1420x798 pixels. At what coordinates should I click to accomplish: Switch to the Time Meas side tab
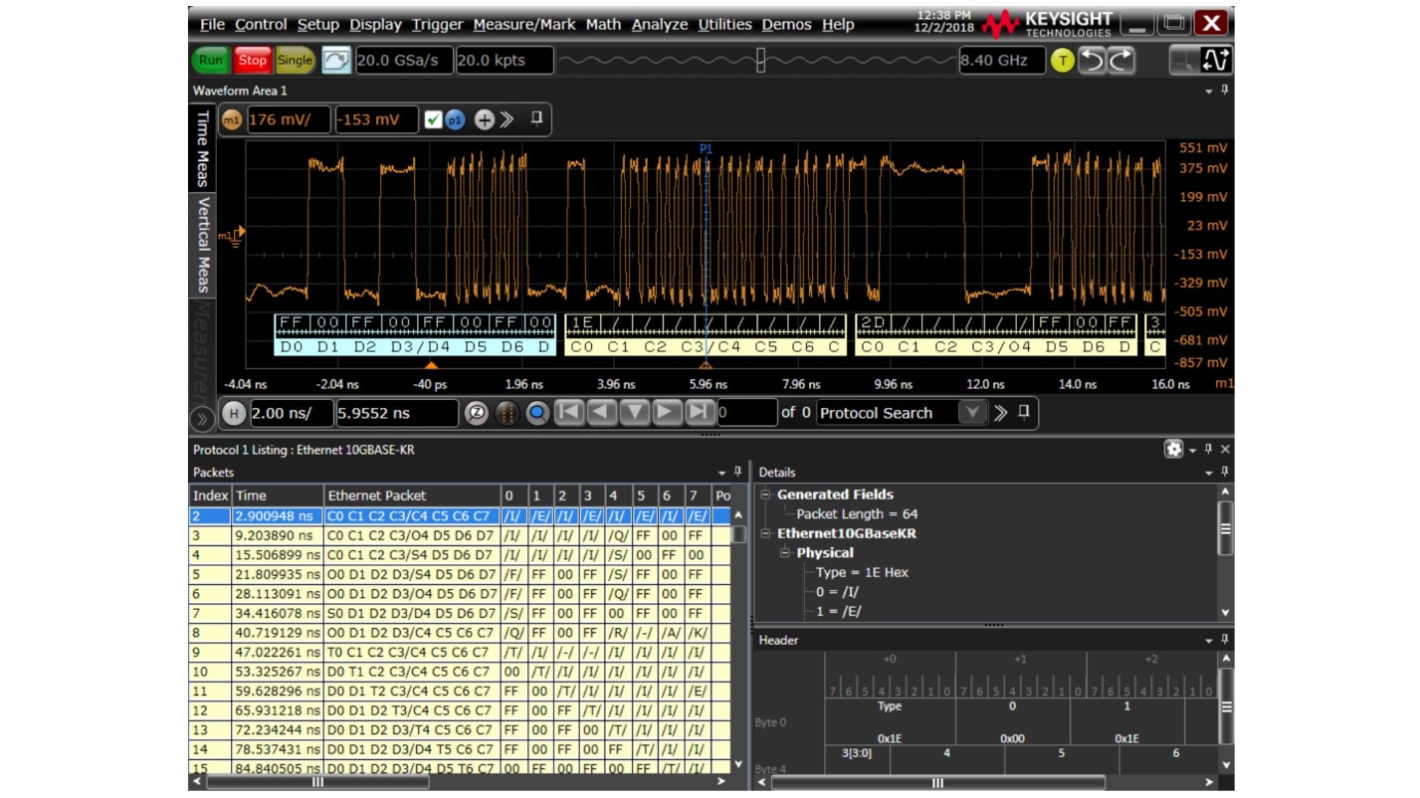click(x=203, y=147)
